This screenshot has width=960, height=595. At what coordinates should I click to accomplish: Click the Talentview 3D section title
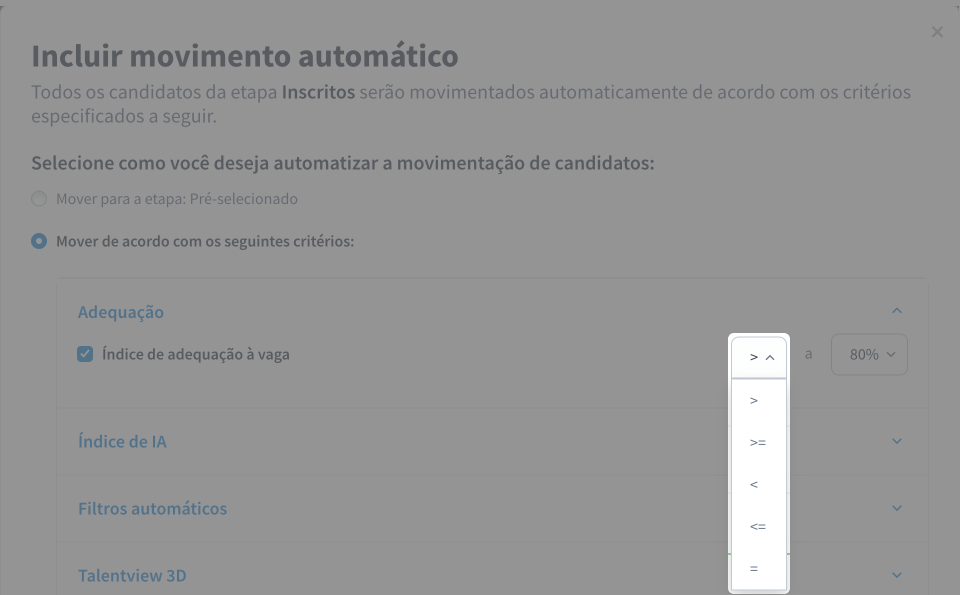click(132, 576)
